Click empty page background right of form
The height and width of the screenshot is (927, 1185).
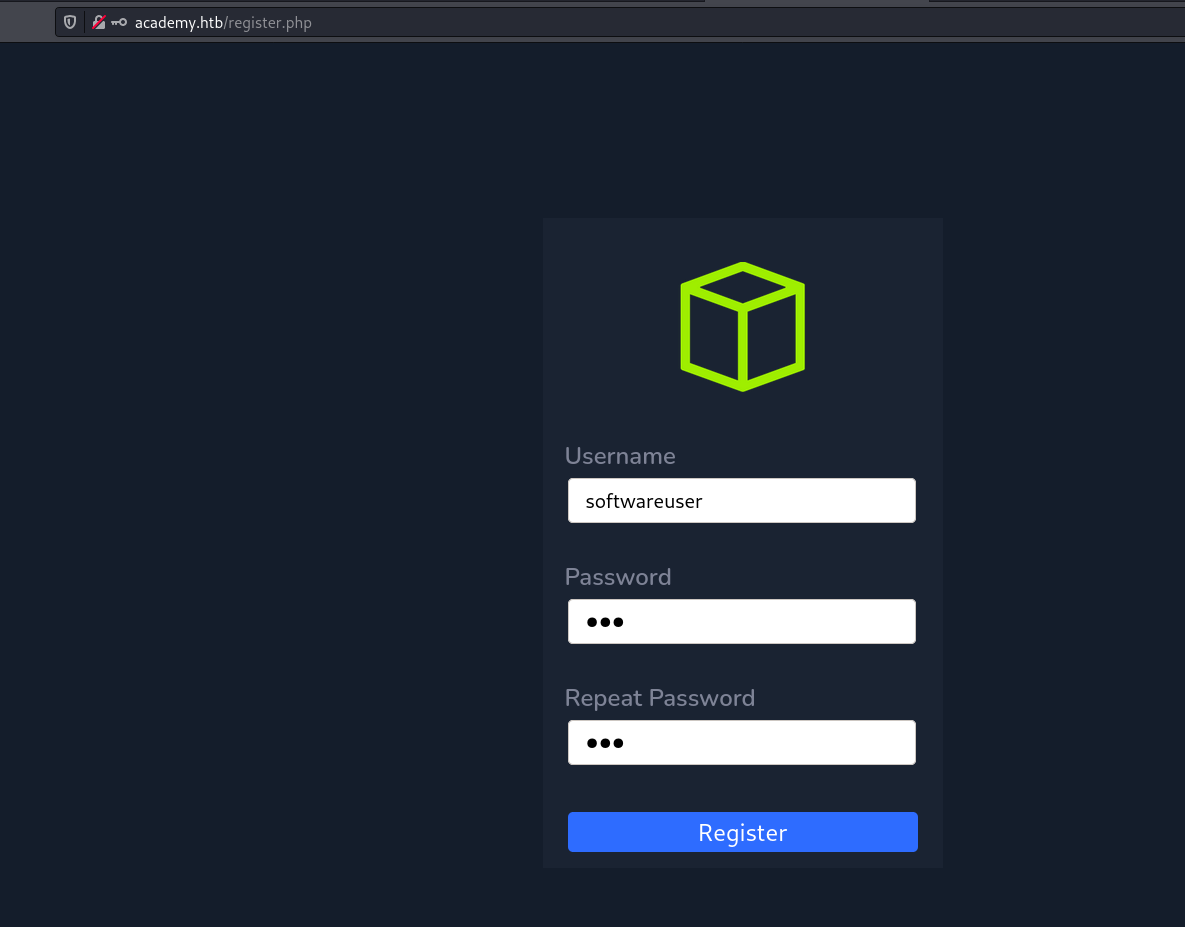(1060, 500)
